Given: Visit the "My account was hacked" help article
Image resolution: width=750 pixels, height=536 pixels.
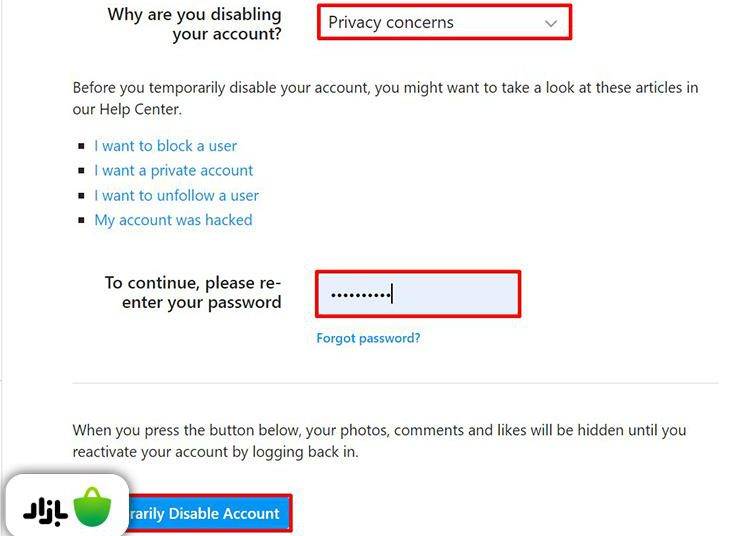Looking at the screenshot, I should coord(173,220).
